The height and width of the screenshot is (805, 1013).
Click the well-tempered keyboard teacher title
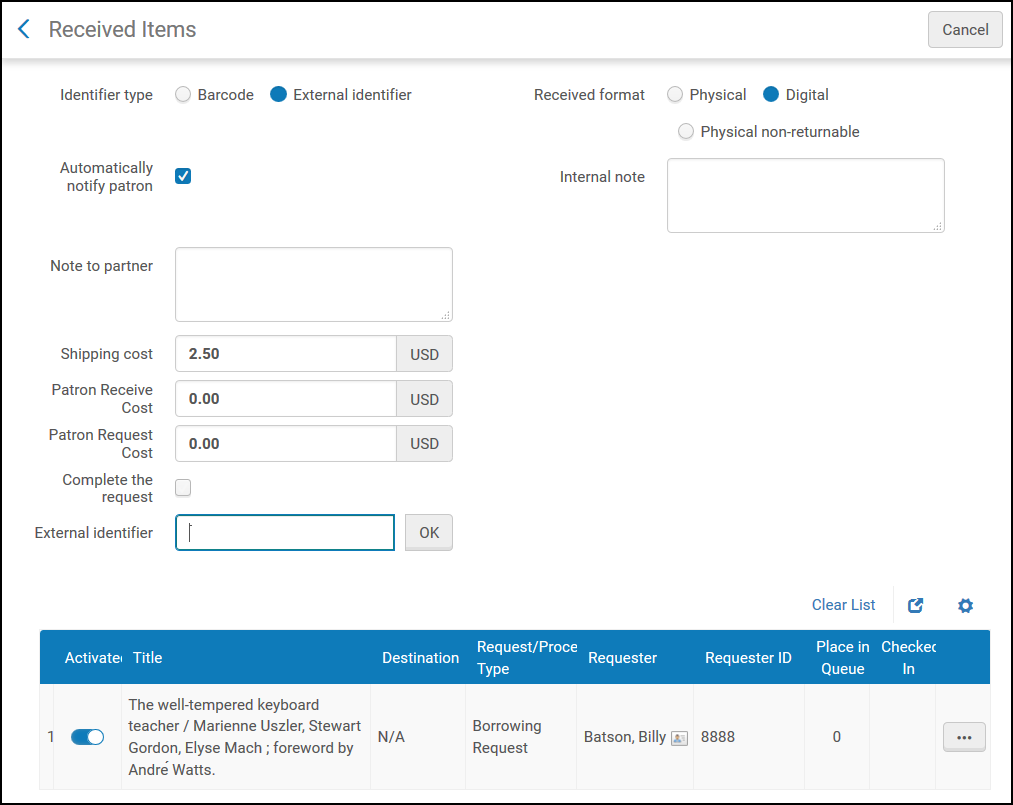pyautogui.click(x=245, y=737)
